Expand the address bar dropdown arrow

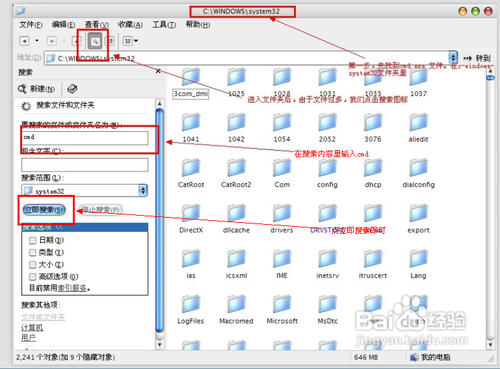click(x=453, y=58)
